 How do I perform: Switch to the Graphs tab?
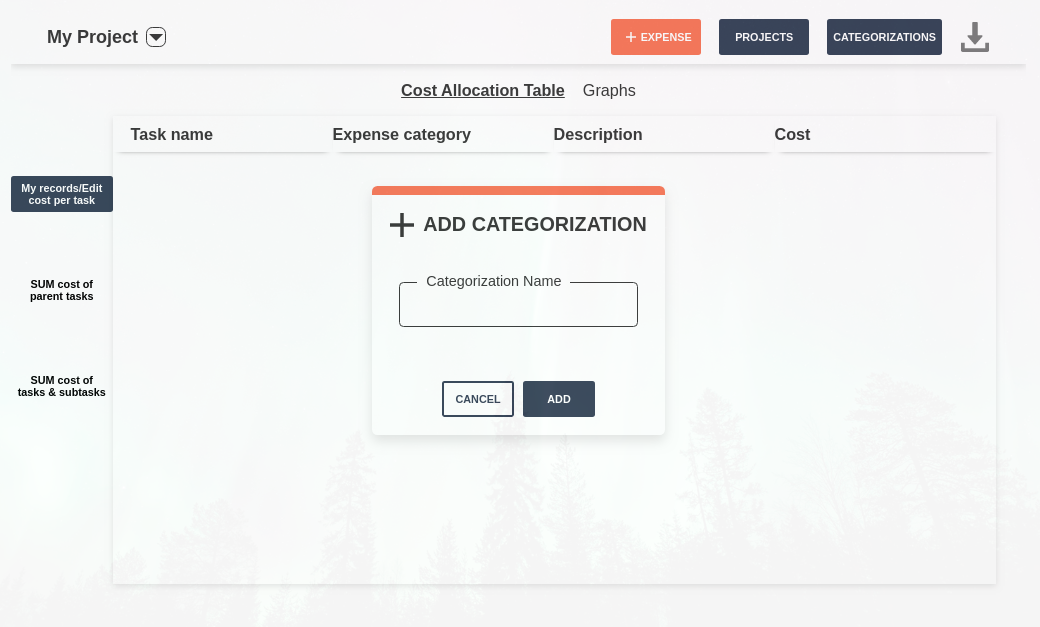point(609,90)
